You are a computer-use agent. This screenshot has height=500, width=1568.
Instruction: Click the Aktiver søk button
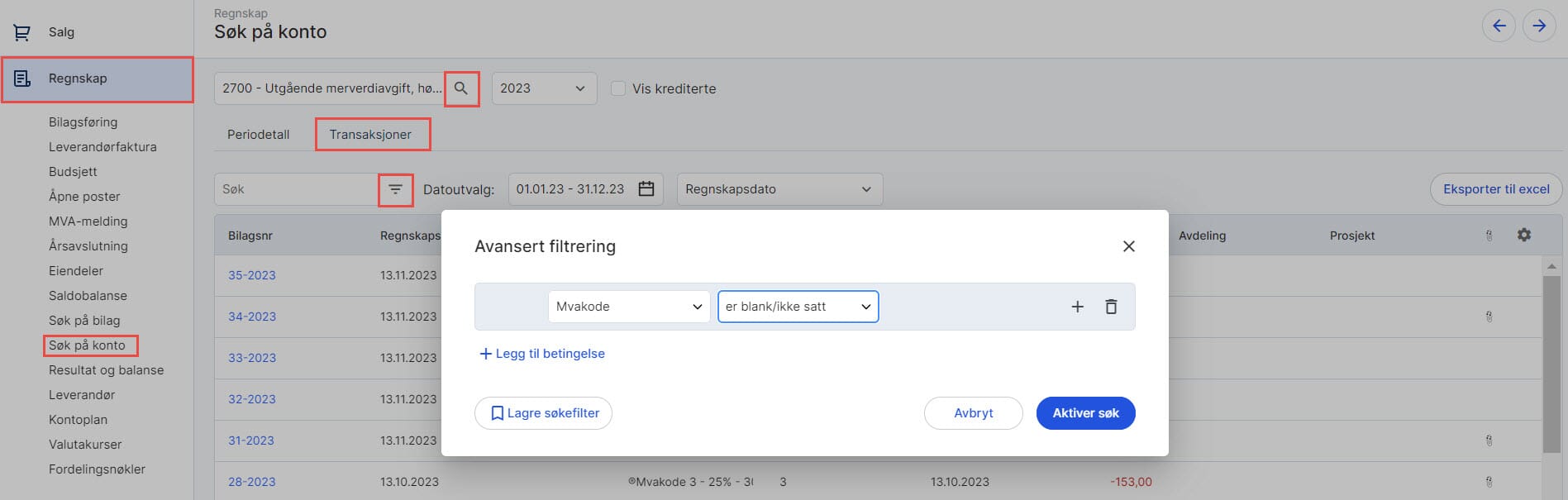point(1085,413)
